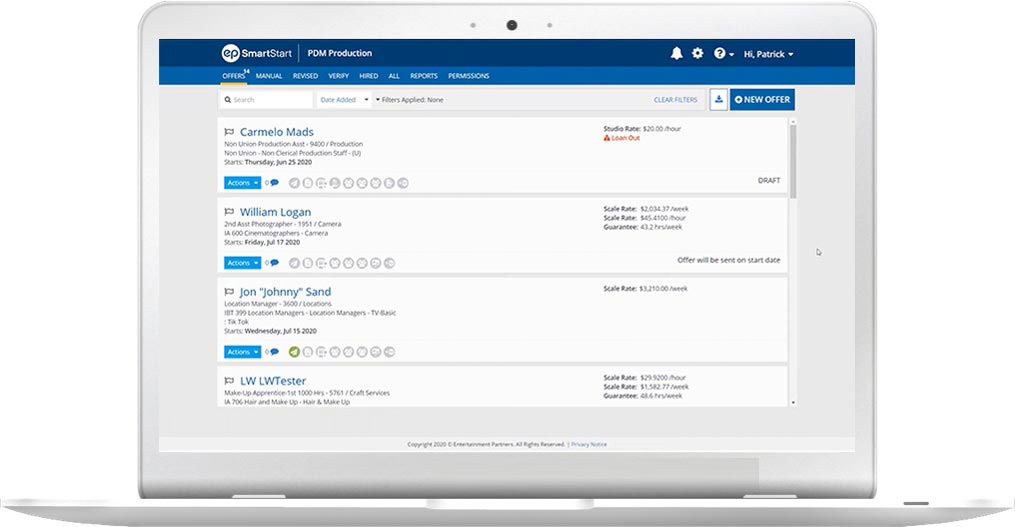
Task: Open the comments bubble on Carmelo Mads offer
Action: (274, 183)
